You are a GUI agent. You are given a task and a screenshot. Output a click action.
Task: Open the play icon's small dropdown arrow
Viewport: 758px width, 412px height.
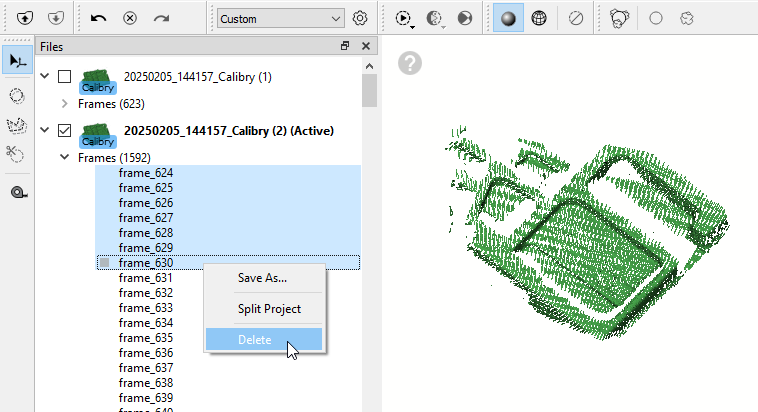[412, 27]
